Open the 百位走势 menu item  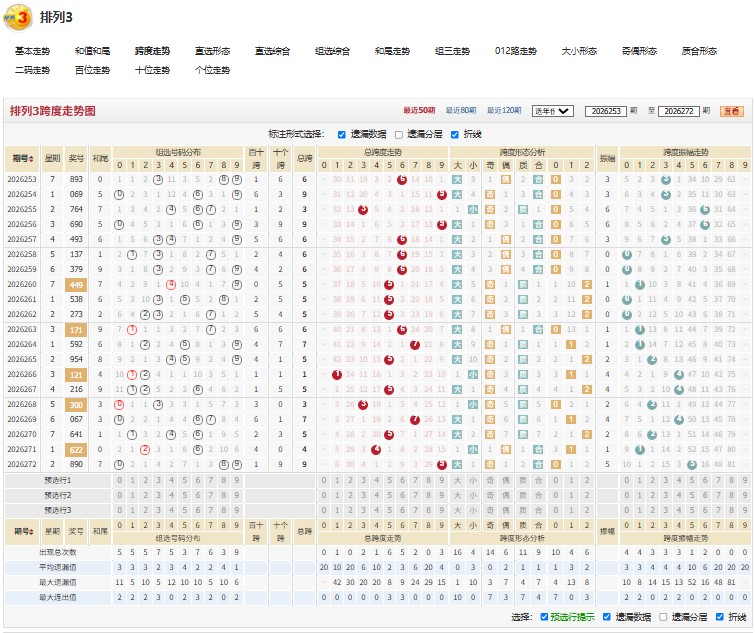click(92, 70)
